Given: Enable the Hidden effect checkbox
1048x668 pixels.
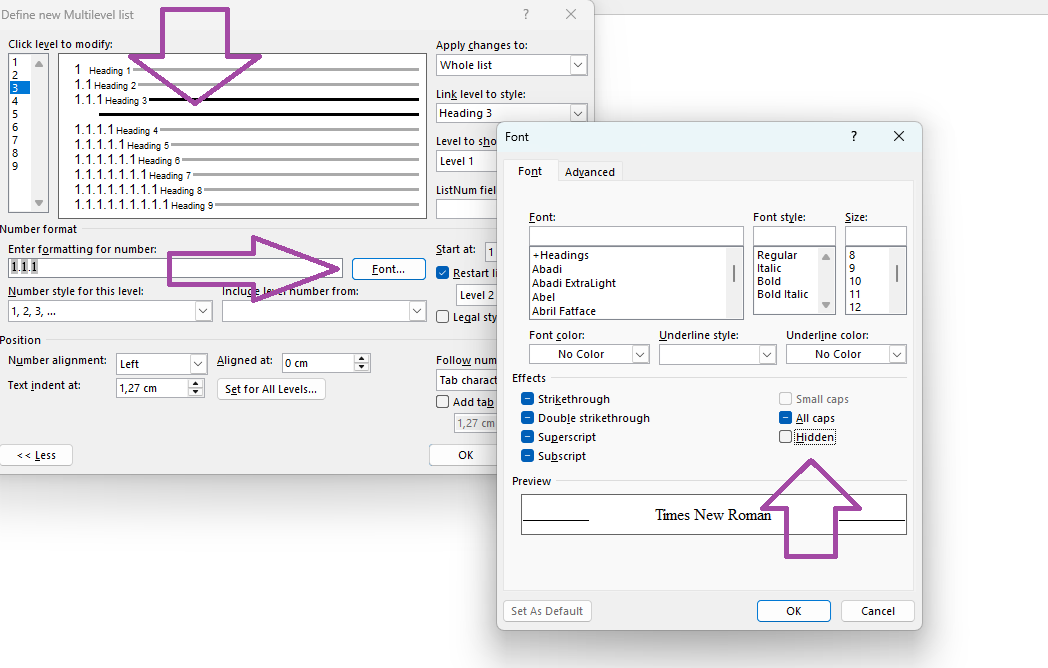Looking at the screenshot, I should pos(785,437).
